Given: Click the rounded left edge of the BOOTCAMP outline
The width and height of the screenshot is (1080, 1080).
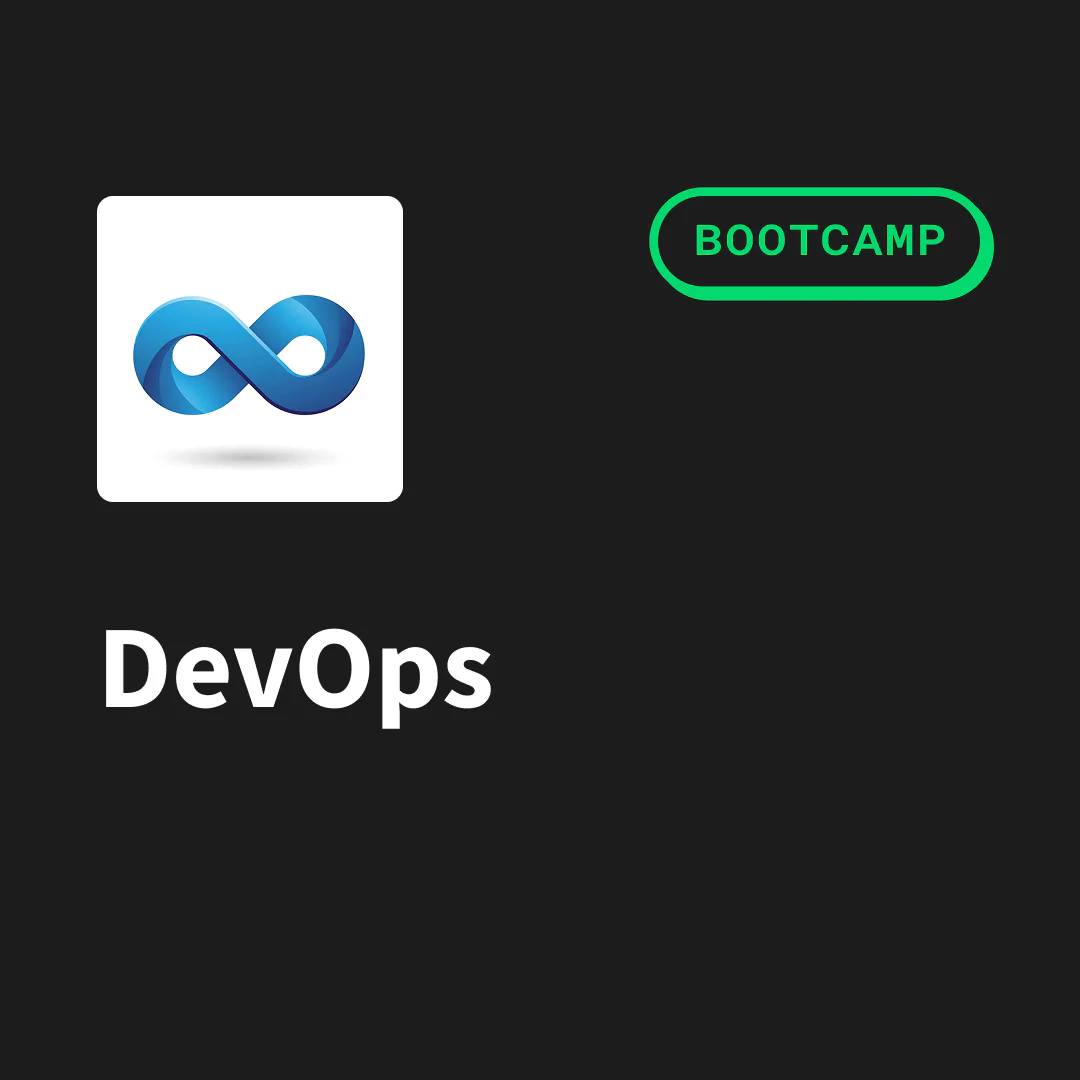Looking at the screenshot, I should 656,242.
